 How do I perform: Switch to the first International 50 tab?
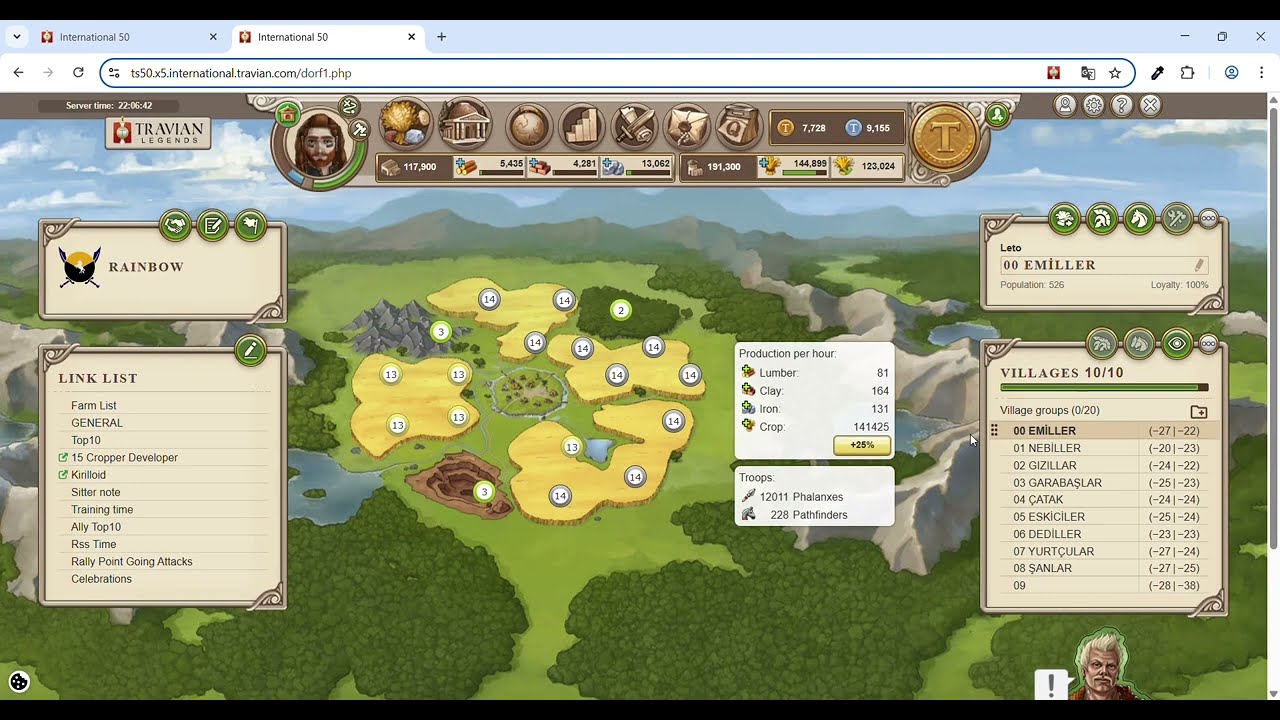click(x=130, y=37)
